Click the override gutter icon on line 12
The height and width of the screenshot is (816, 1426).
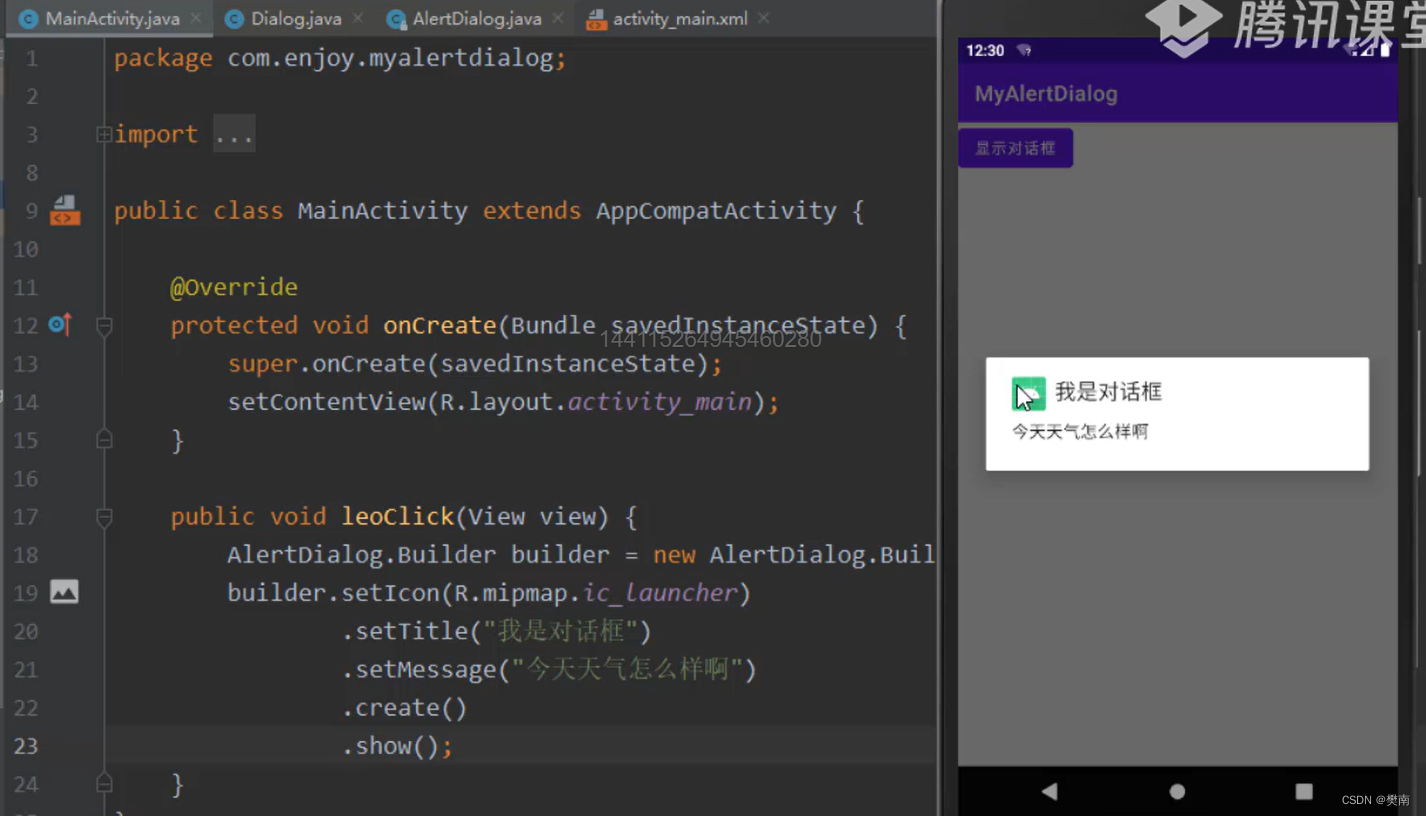(x=60, y=324)
